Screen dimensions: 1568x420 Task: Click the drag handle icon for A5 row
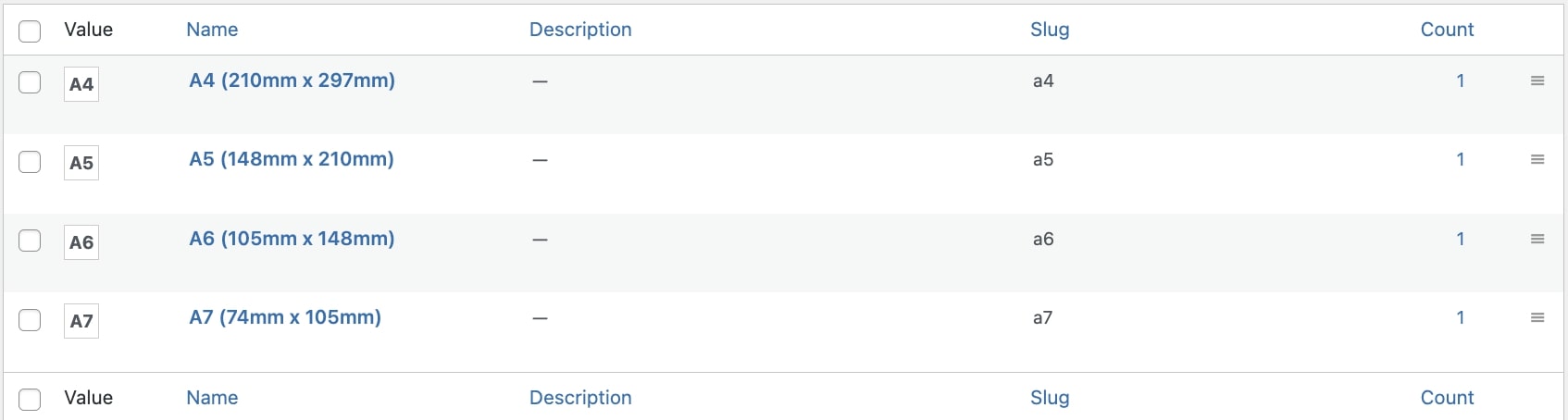click(1537, 160)
